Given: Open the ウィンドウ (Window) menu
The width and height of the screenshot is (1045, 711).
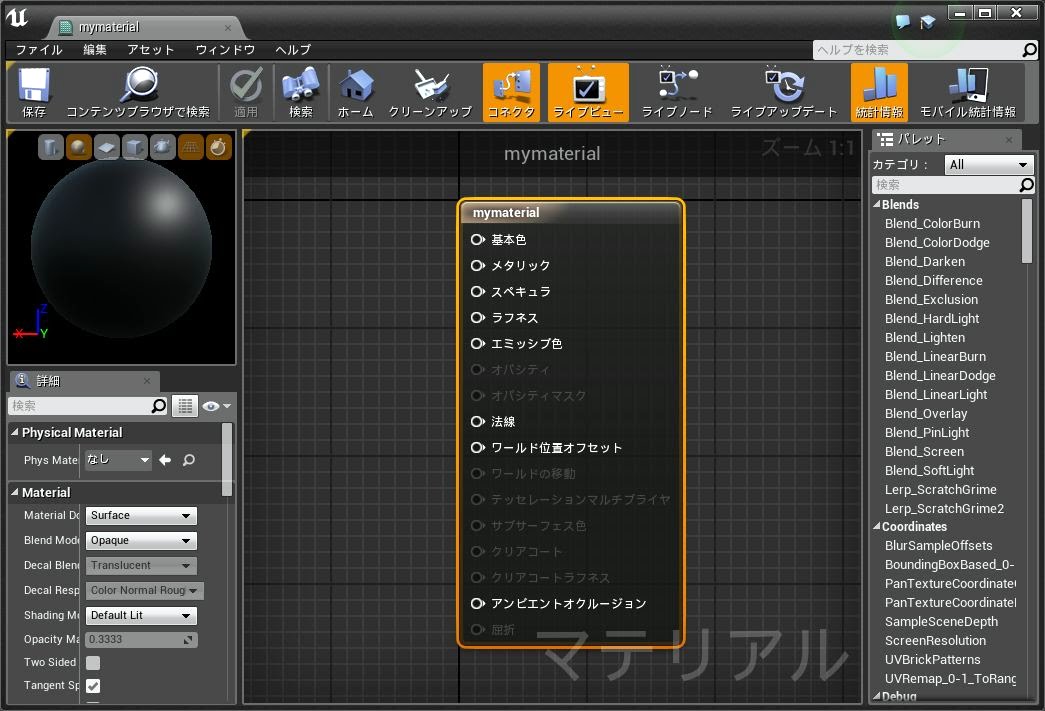Looking at the screenshot, I should [225, 49].
